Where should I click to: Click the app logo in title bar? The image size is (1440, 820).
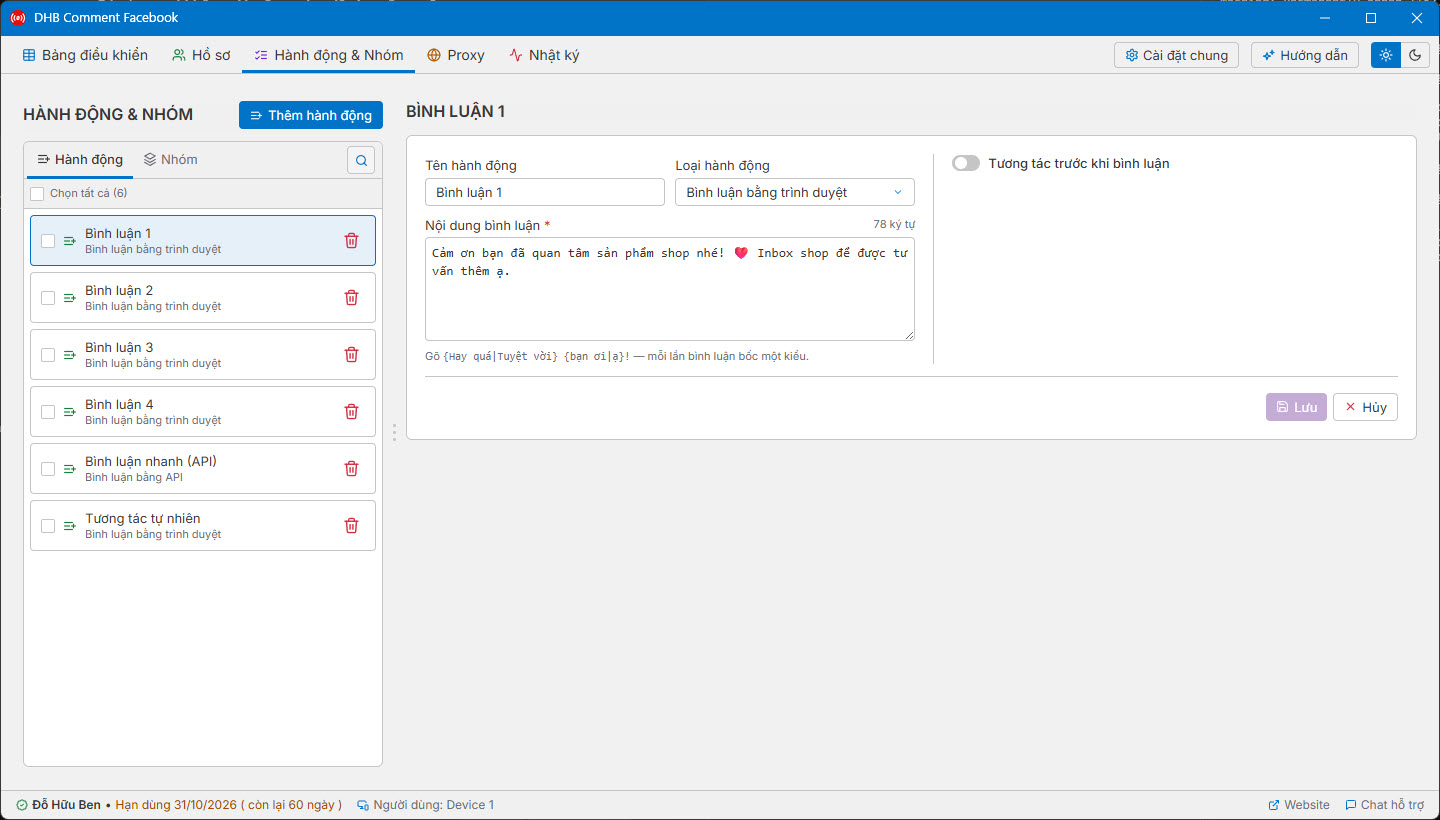point(17,17)
